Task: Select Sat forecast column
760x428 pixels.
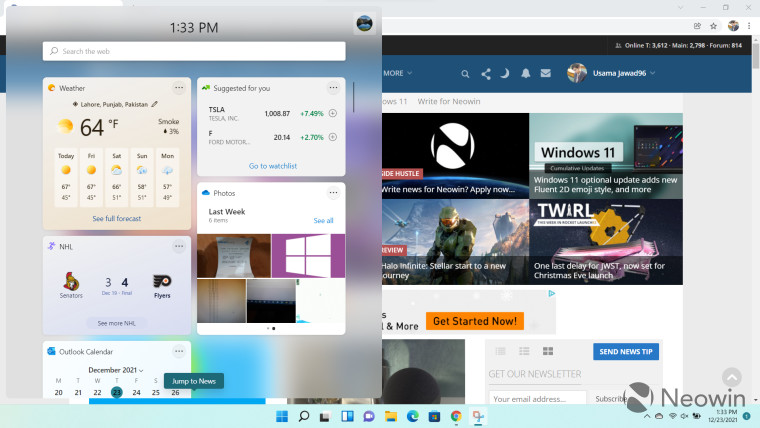Action: [116, 177]
